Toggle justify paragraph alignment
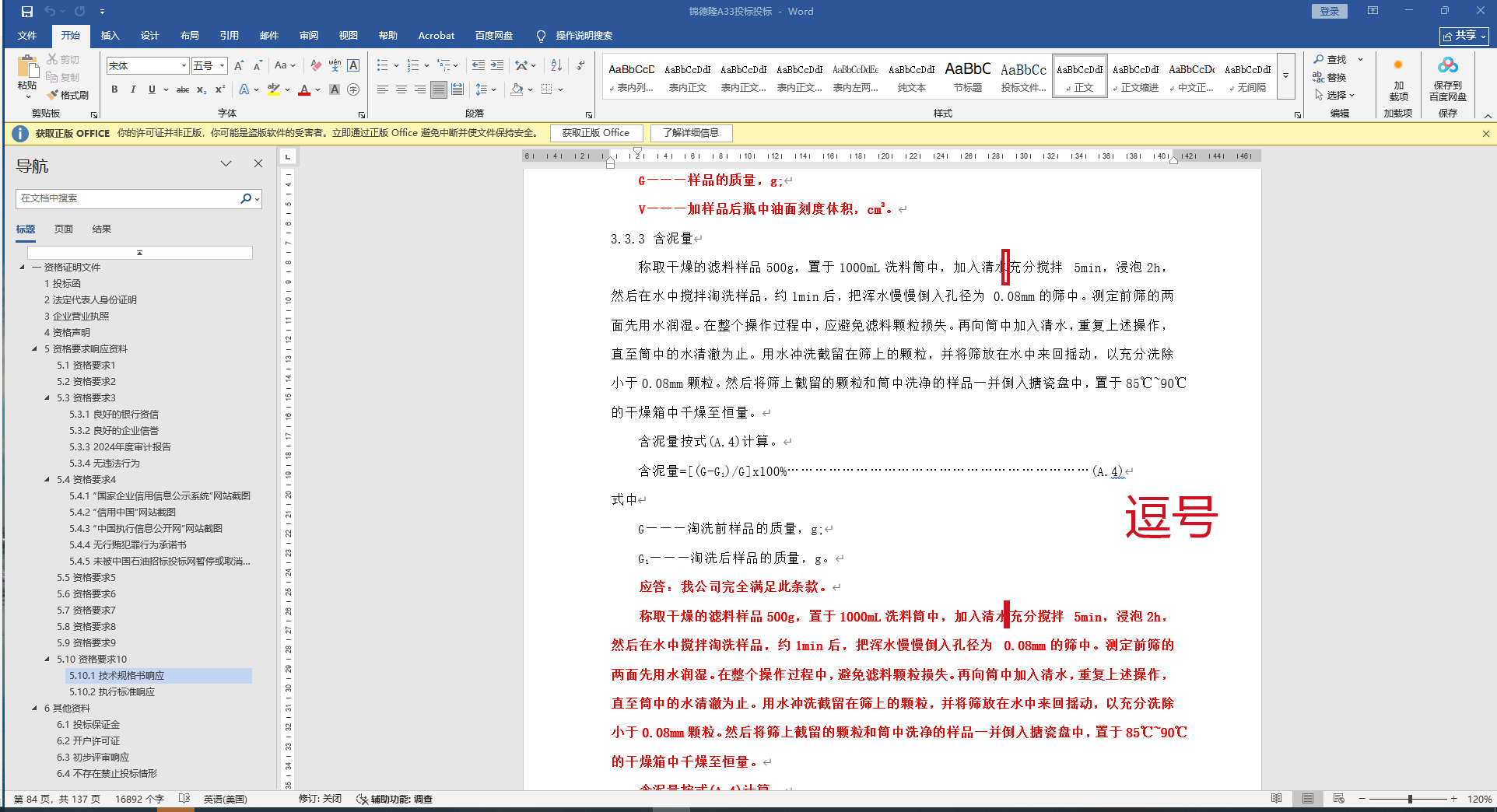The width and height of the screenshot is (1497, 812). (439, 89)
